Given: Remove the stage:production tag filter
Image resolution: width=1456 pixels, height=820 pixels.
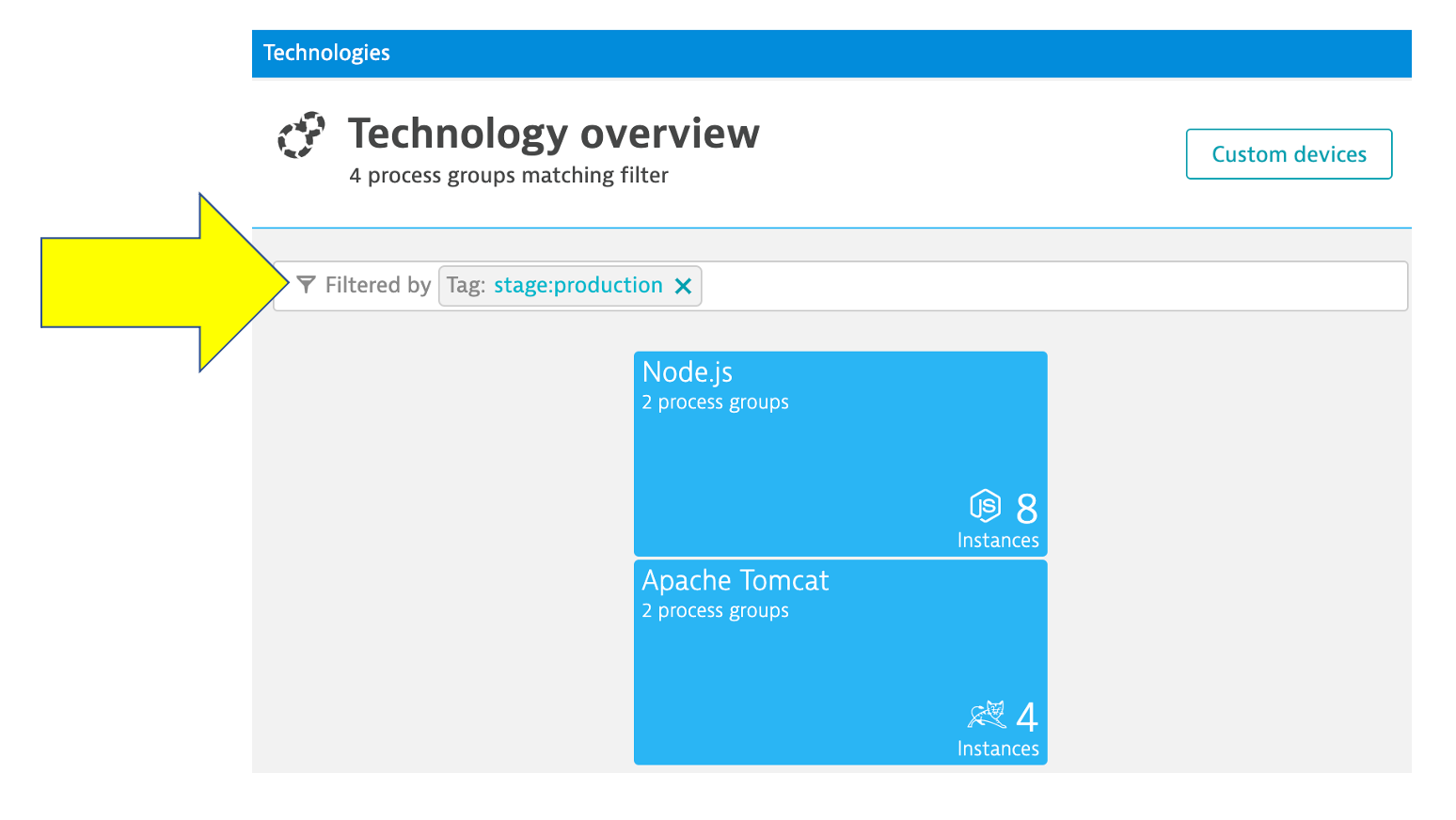Looking at the screenshot, I should [x=684, y=286].
